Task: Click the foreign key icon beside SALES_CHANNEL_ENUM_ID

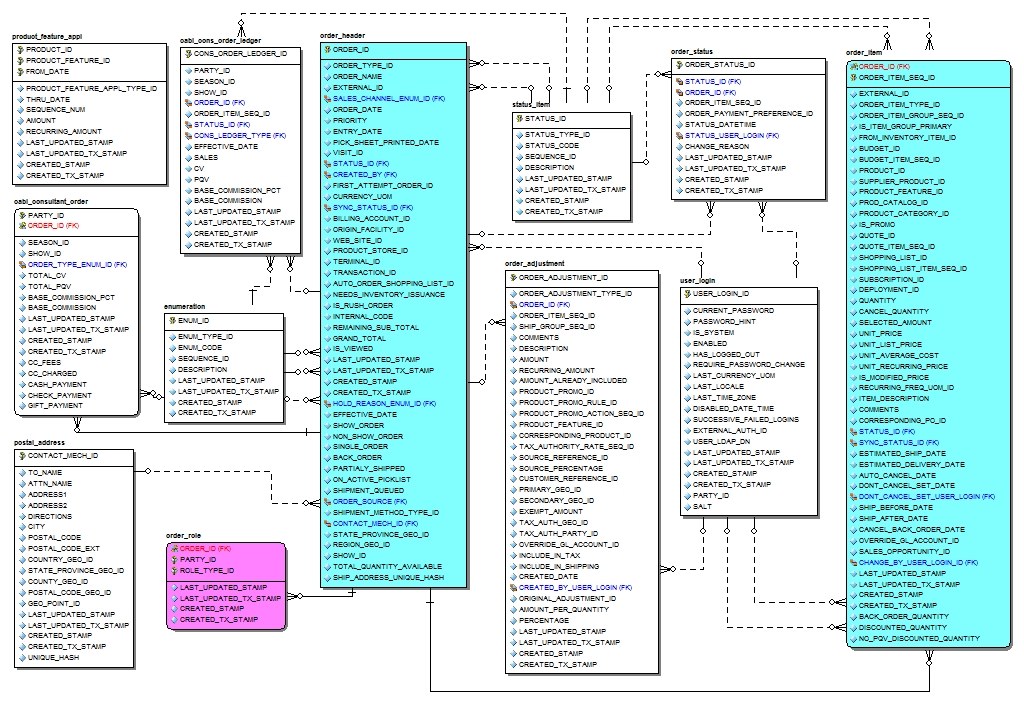Action: 326,99
